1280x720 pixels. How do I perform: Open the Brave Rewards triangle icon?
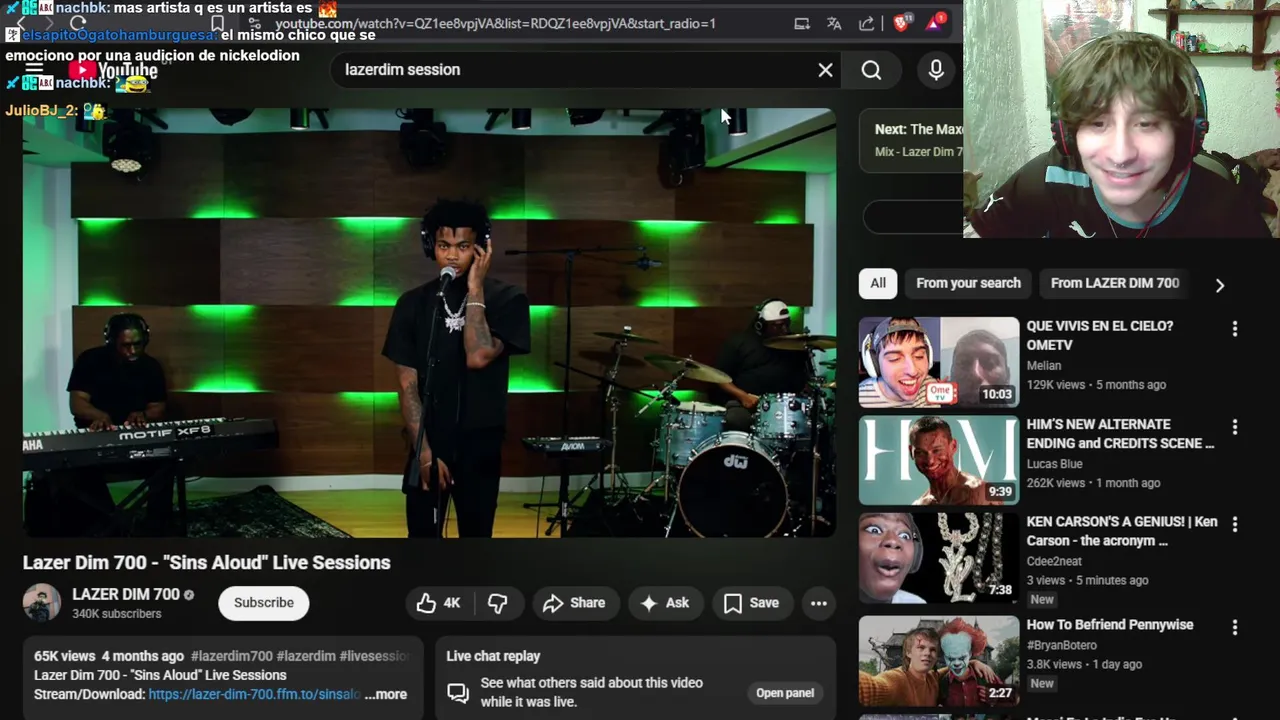click(x=936, y=23)
